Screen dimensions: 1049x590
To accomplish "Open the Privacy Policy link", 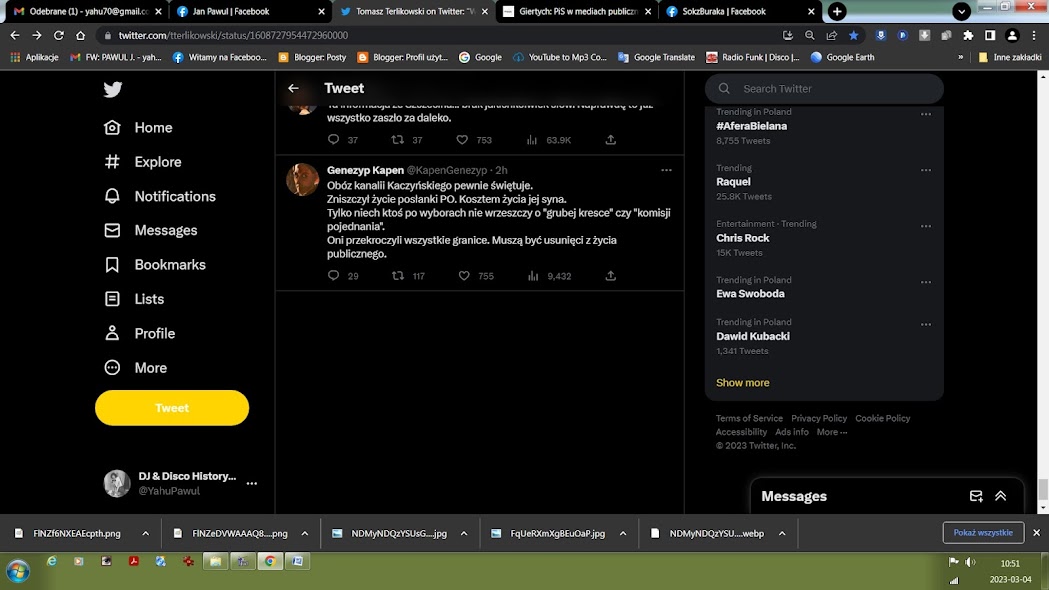I will [x=819, y=418].
